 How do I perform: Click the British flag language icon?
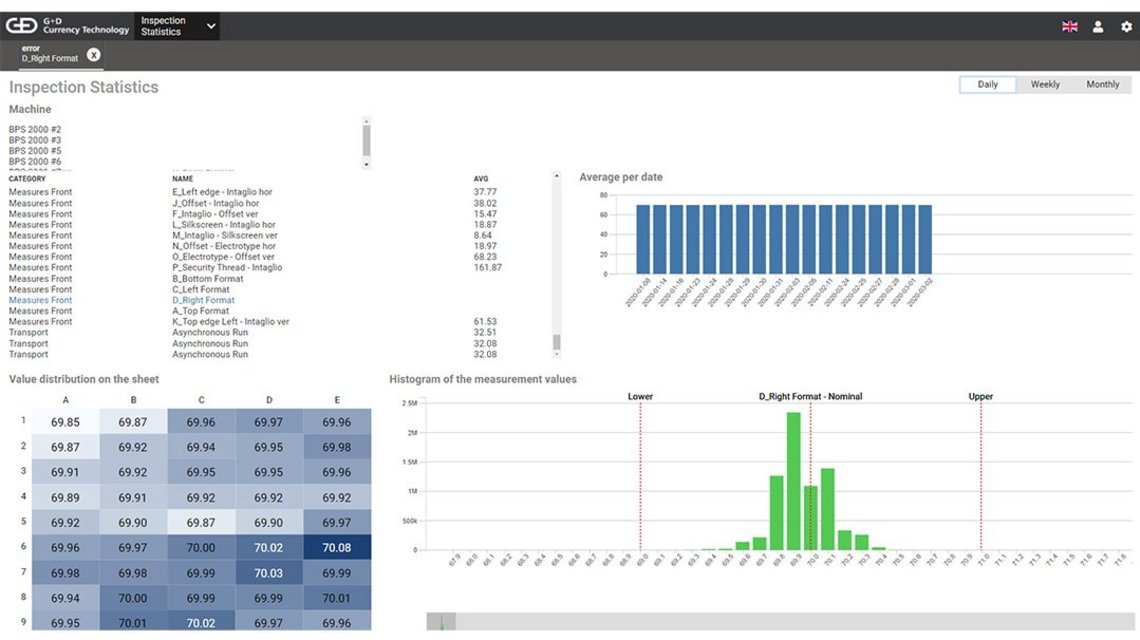(x=1069, y=27)
